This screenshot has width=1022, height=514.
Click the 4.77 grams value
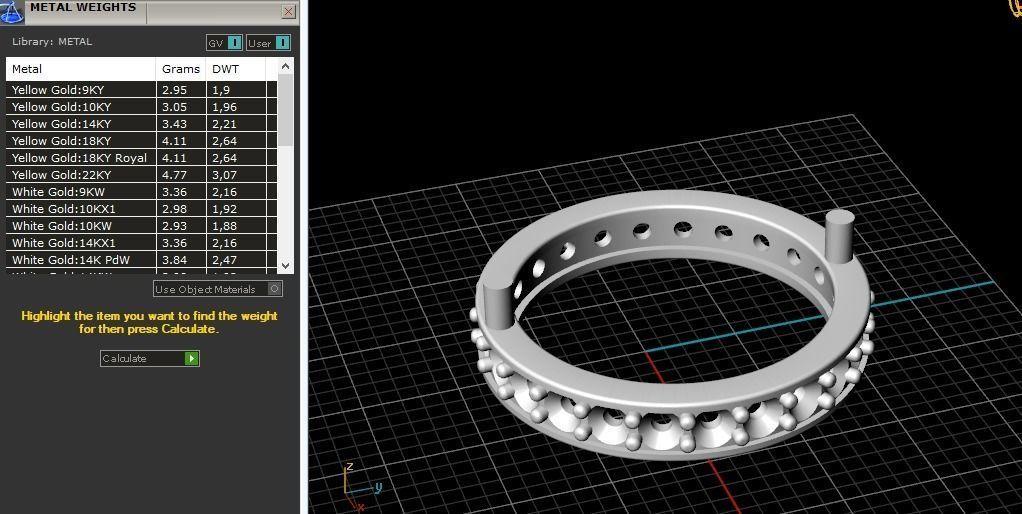[175, 175]
